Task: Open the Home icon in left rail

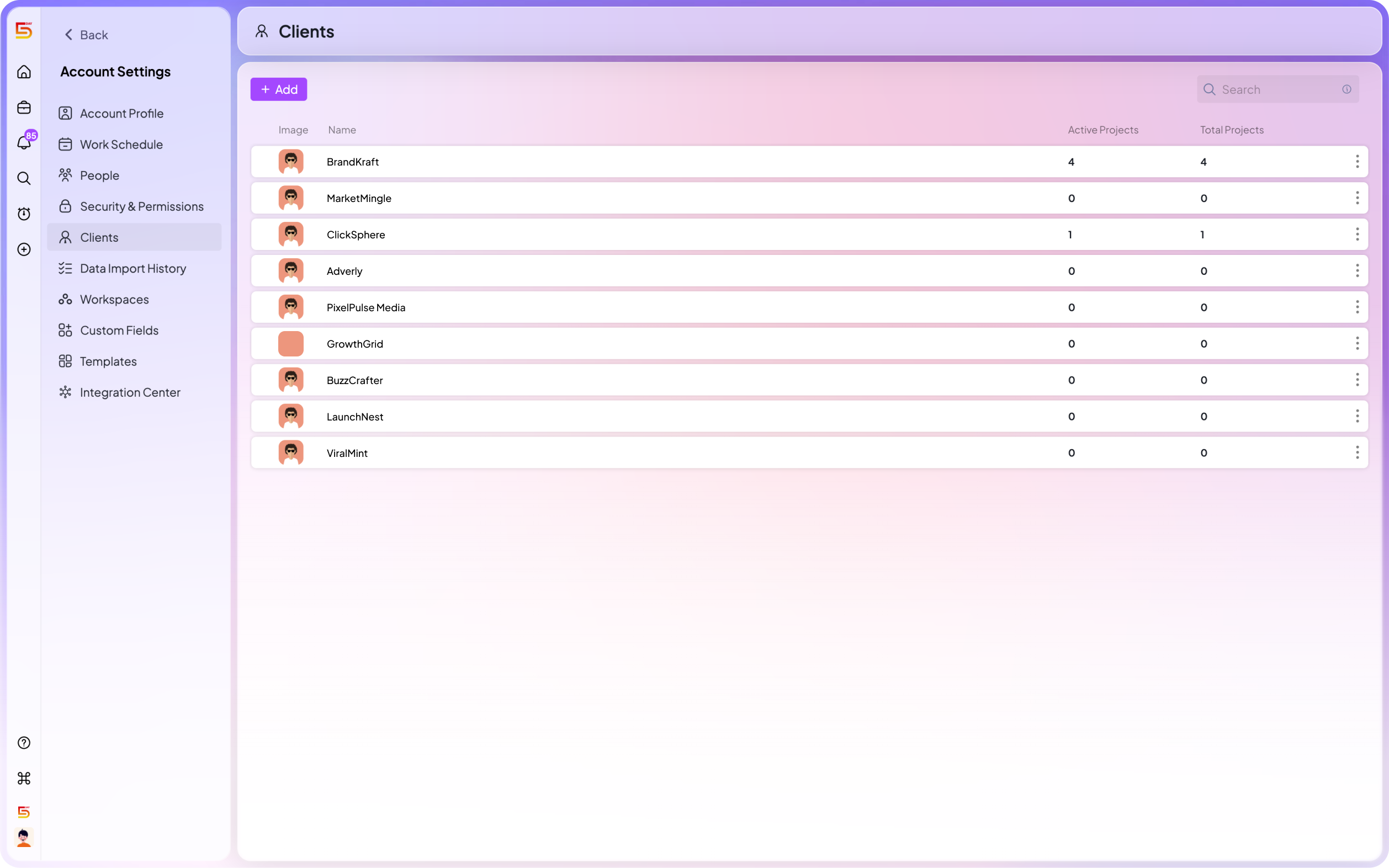Action: (24, 72)
